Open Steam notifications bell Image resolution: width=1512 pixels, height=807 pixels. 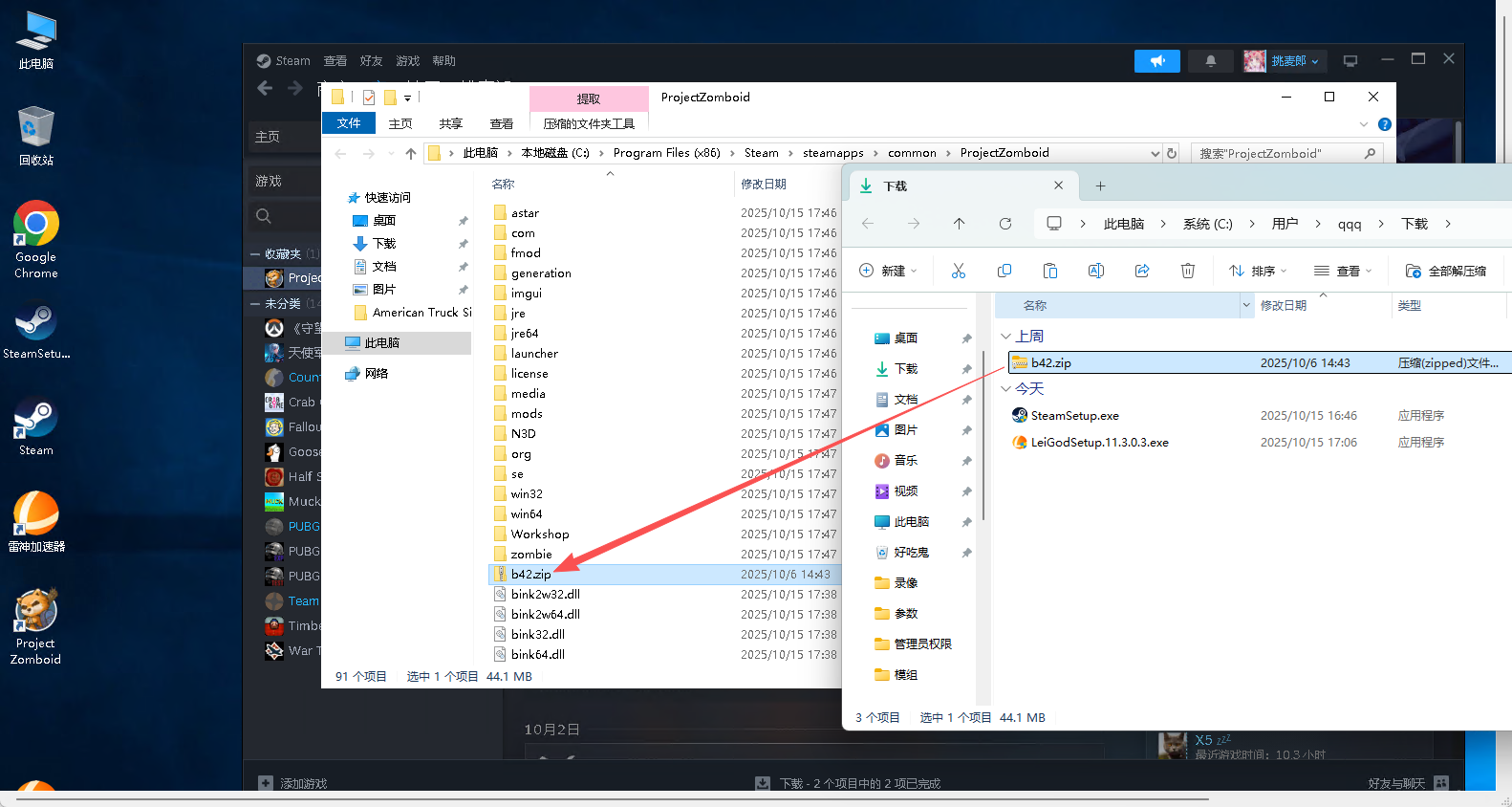tap(1210, 61)
